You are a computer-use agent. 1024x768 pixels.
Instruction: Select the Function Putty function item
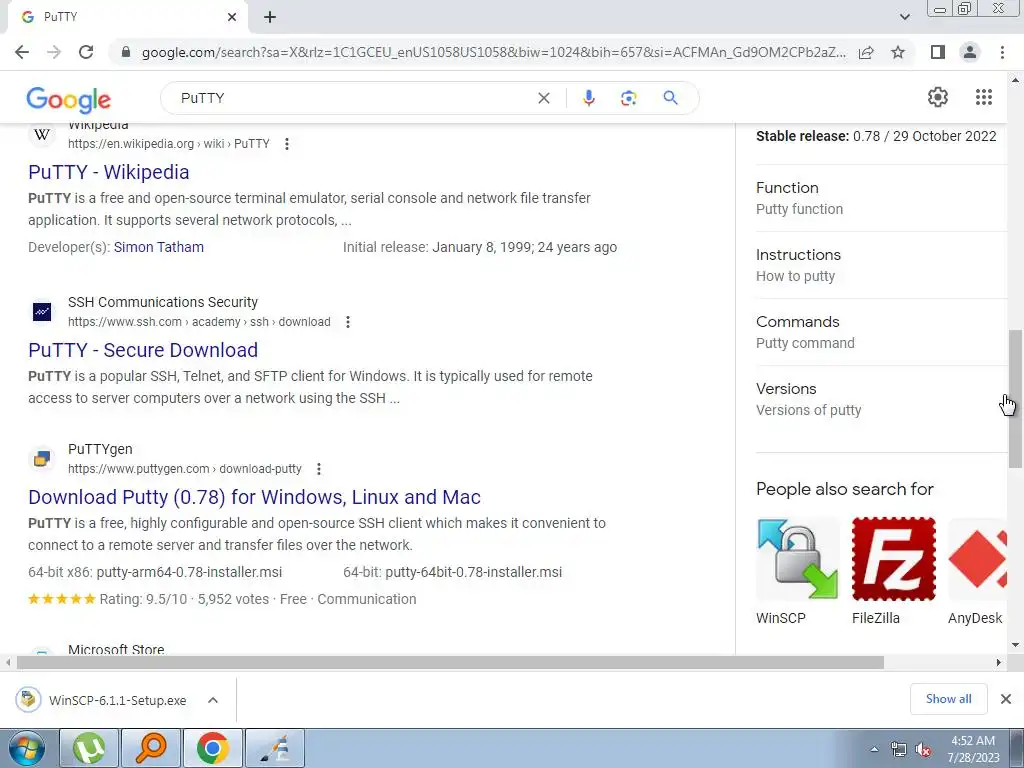click(x=882, y=199)
